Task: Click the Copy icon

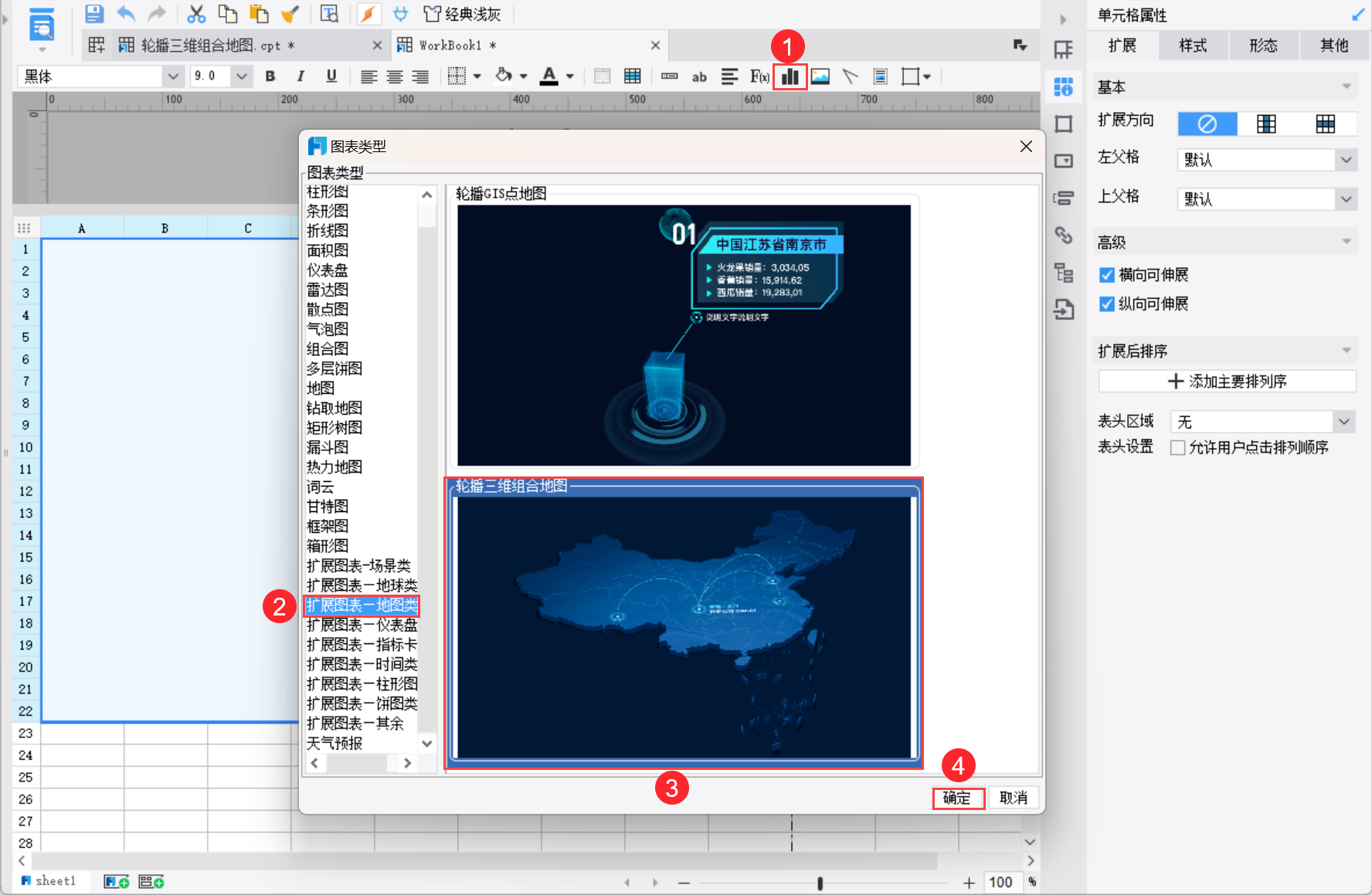Action: click(228, 14)
